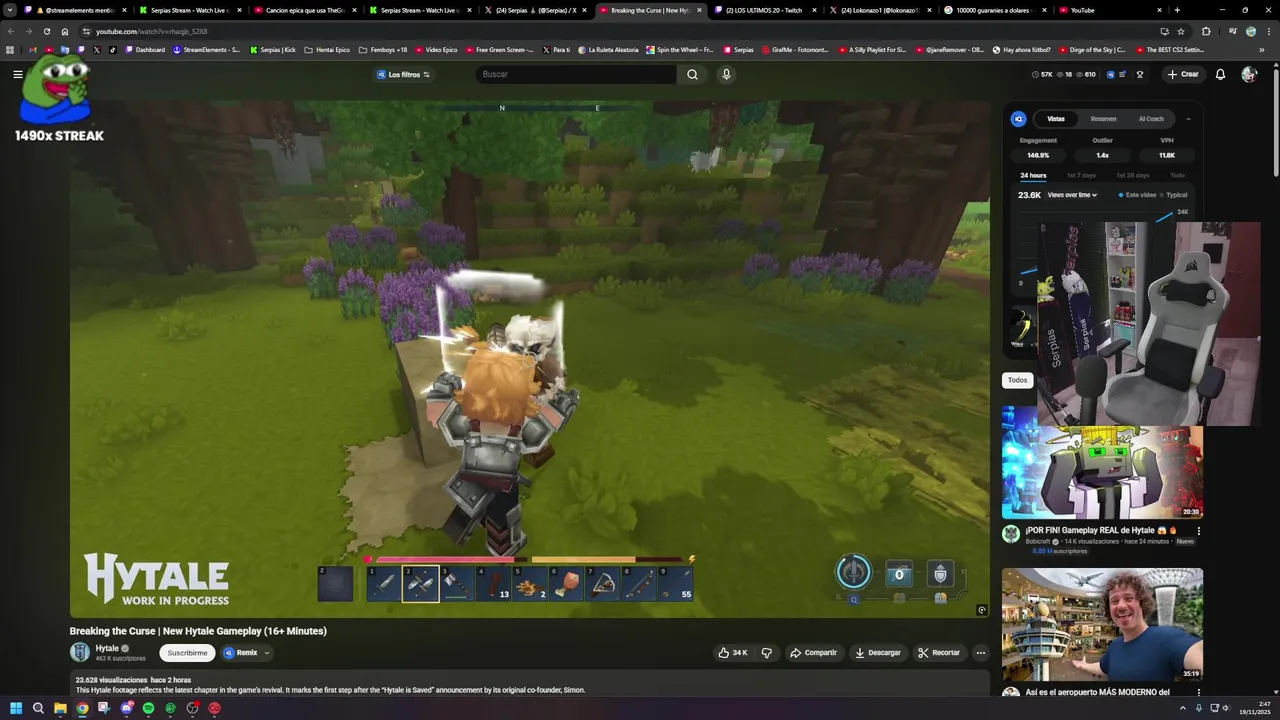Toggle the "Este video" chart legend
Viewport: 1280px width, 720px height.
coord(1138,195)
